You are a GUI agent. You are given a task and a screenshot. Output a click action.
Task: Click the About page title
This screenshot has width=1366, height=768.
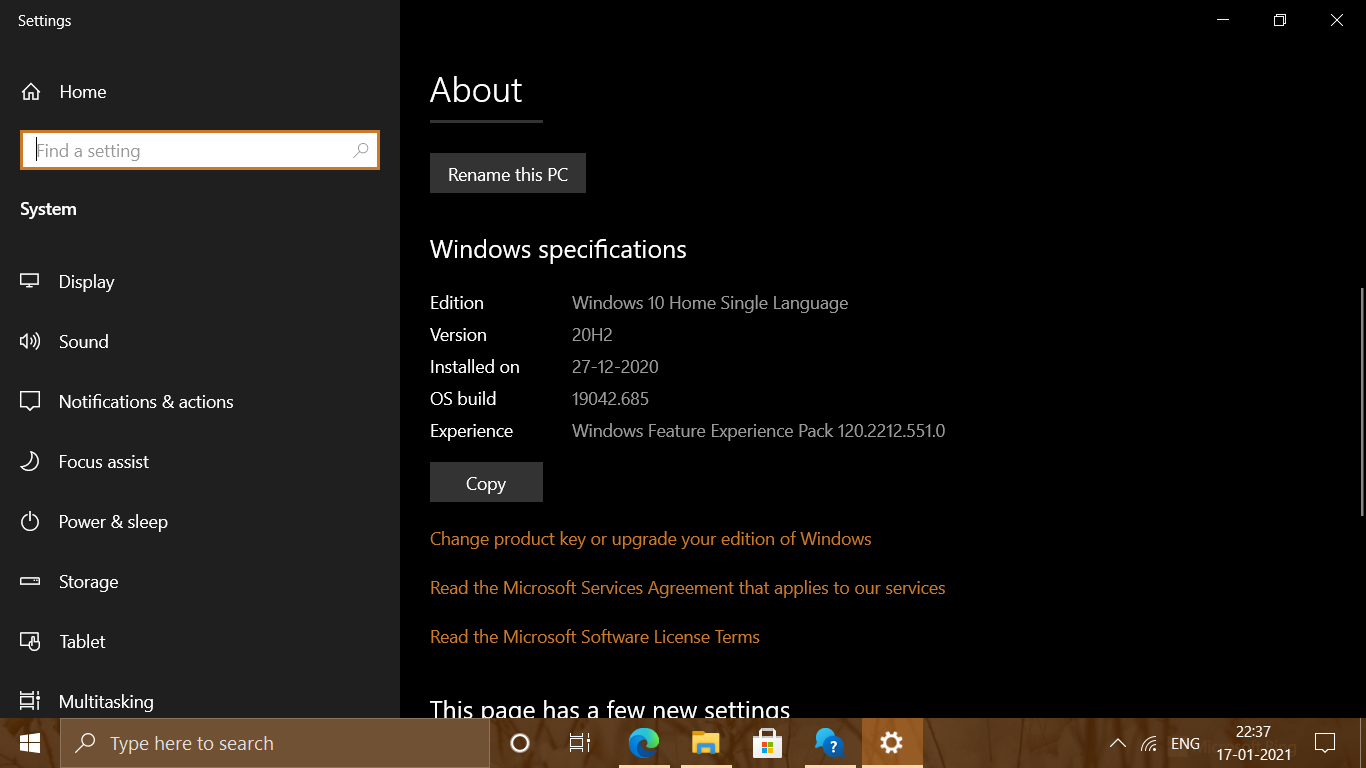click(476, 90)
